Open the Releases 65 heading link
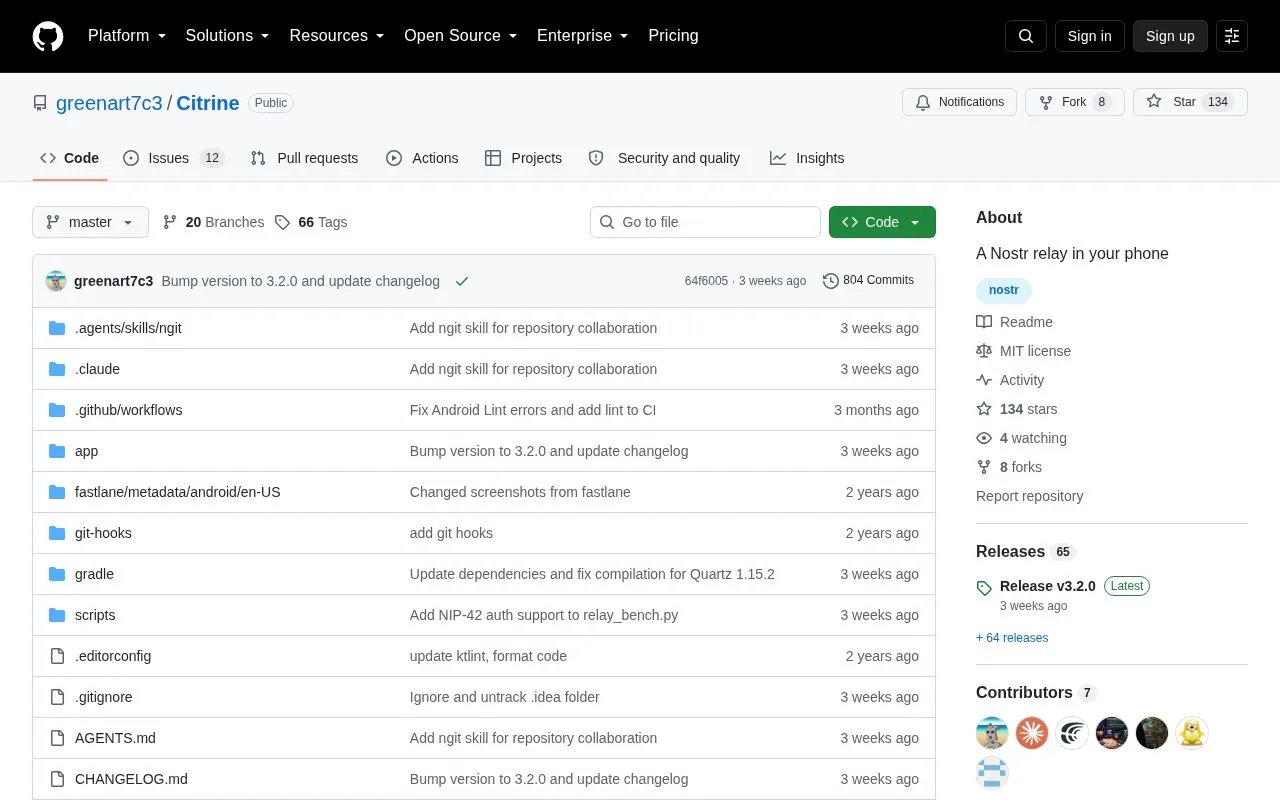The width and height of the screenshot is (1280, 800). (1024, 552)
